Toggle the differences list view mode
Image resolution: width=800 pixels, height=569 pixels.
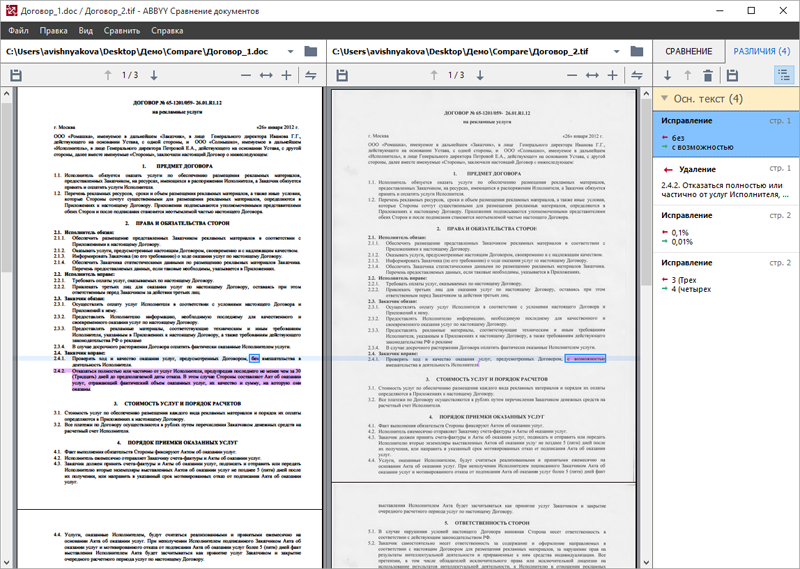[784, 76]
